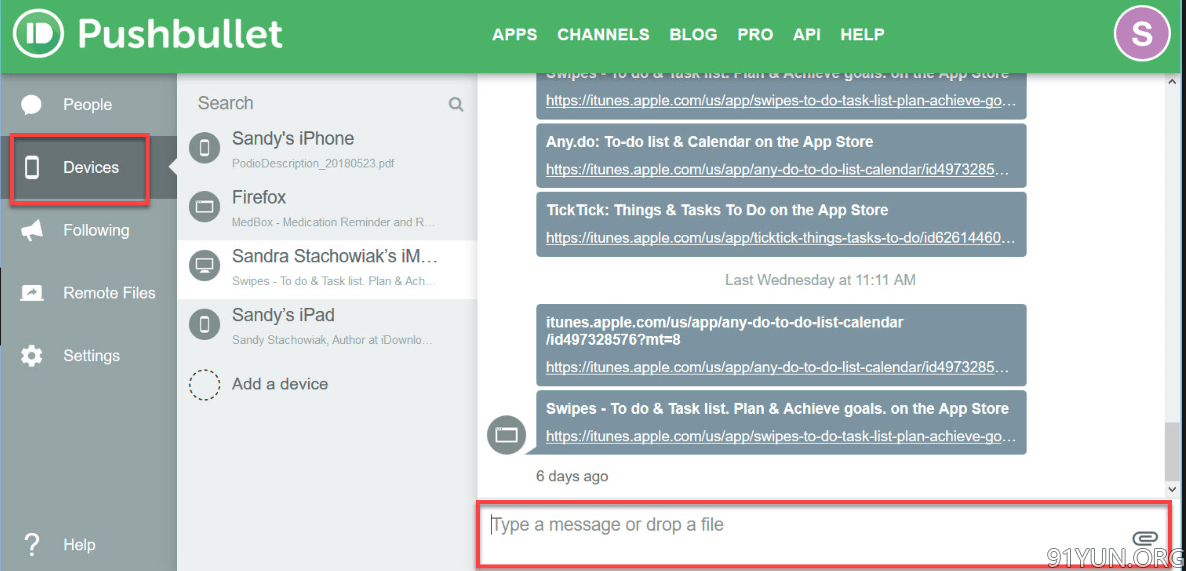The width and height of the screenshot is (1186, 571).
Task: Click '6 days ago' timestamp
Action: point(572,476)
